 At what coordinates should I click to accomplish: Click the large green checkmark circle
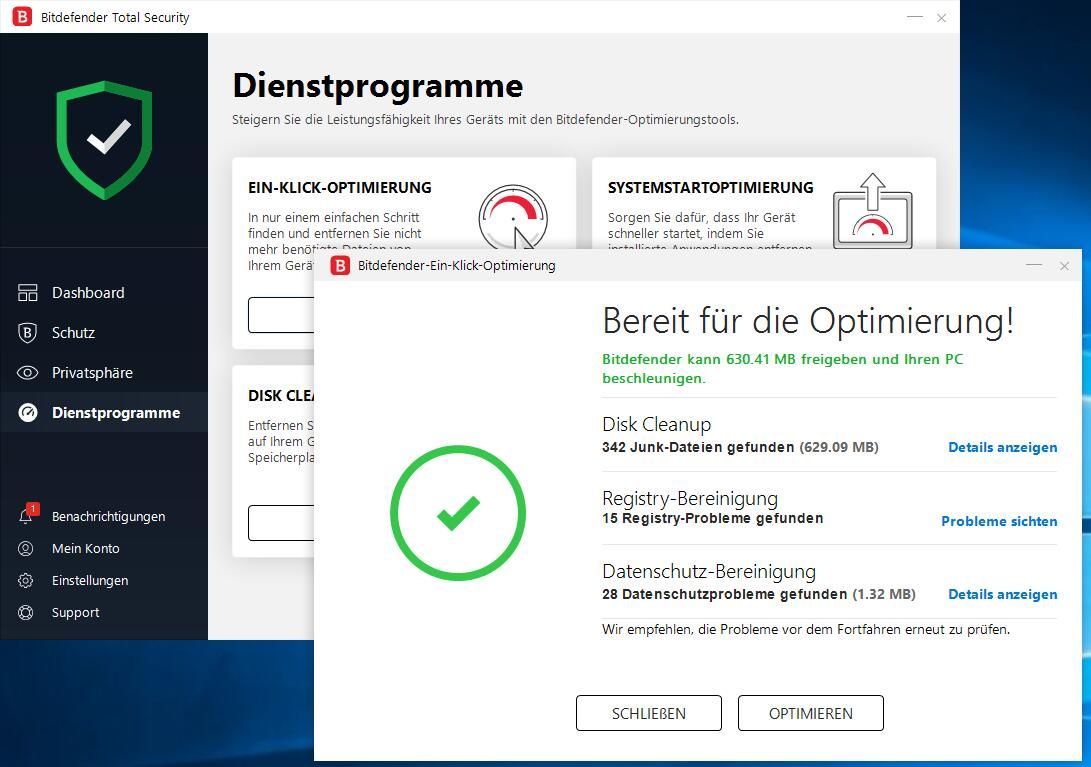click(x=457, y=513)
